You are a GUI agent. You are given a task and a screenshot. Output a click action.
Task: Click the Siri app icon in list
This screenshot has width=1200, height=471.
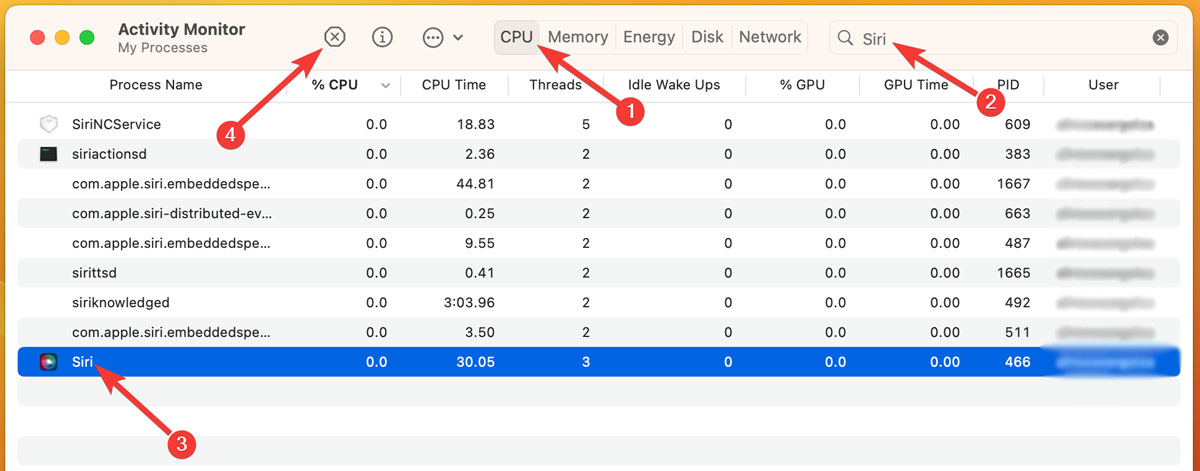coord(49,362)
